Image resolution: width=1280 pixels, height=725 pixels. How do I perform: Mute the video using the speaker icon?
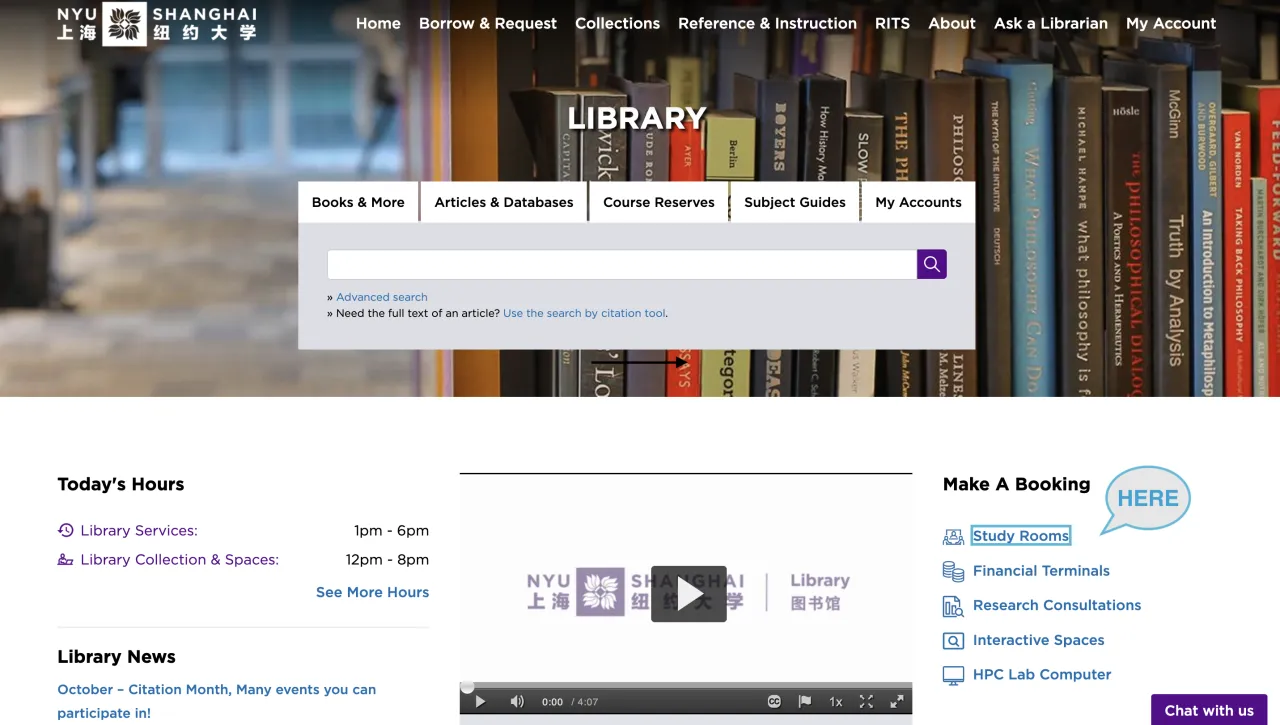pos(517,702)
